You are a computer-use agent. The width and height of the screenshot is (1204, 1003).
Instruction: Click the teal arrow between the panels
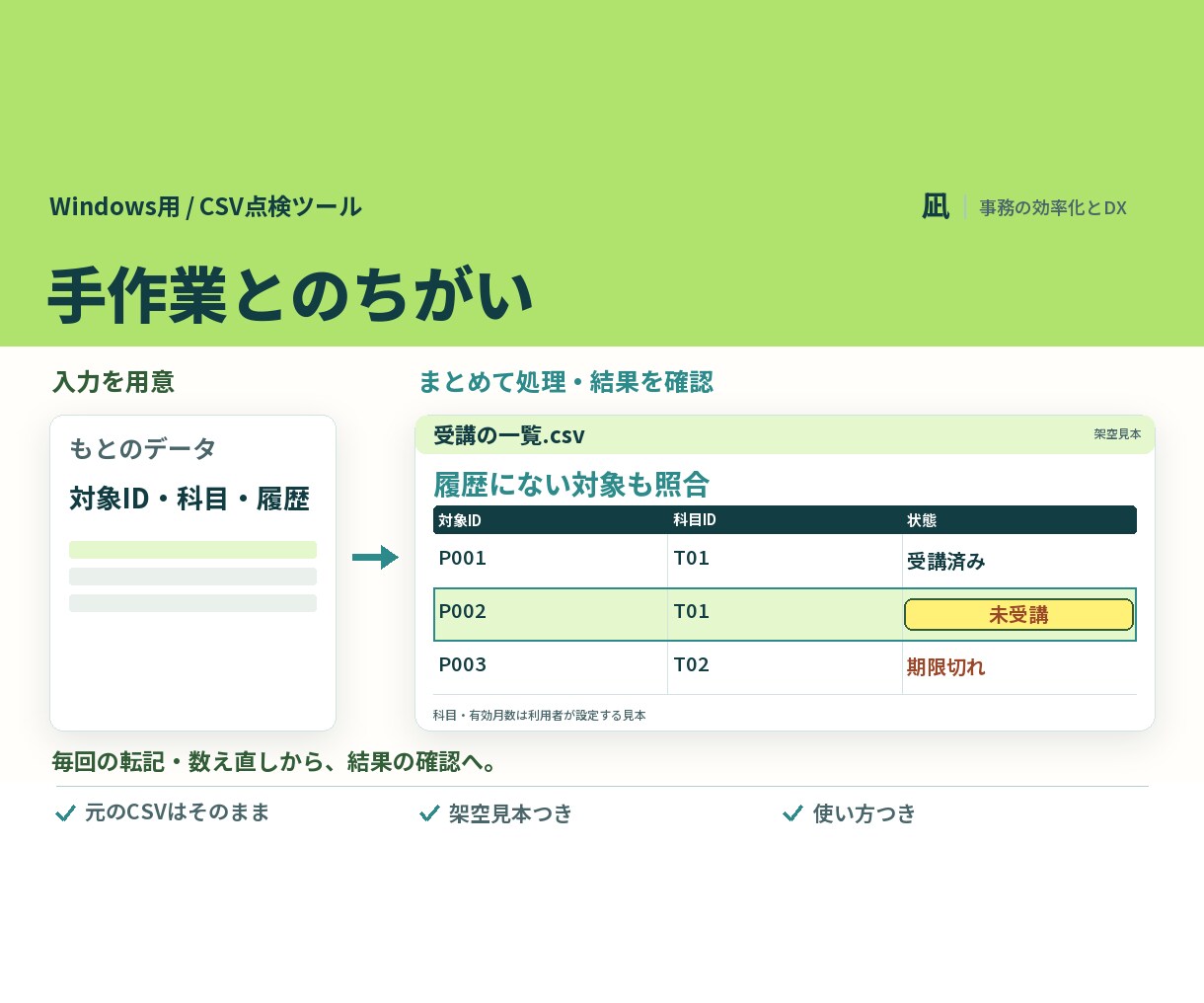click(x=375, y=558)
